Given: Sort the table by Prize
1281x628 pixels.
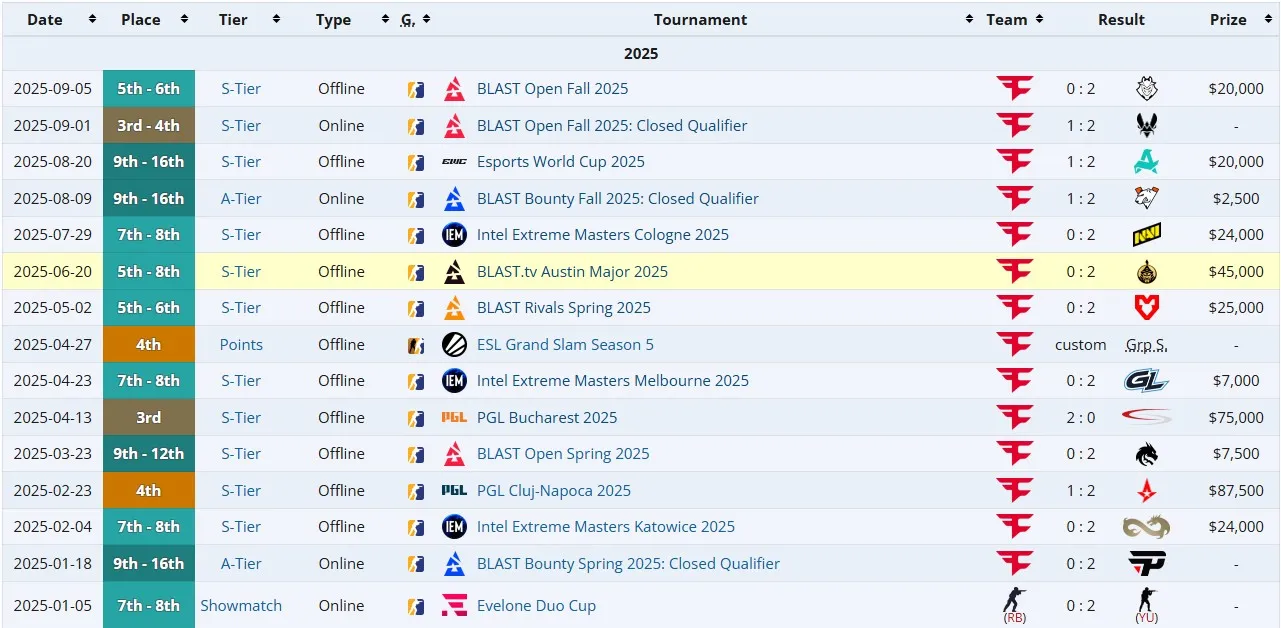Looking at the screenshot, I should tap(1236, 19).
